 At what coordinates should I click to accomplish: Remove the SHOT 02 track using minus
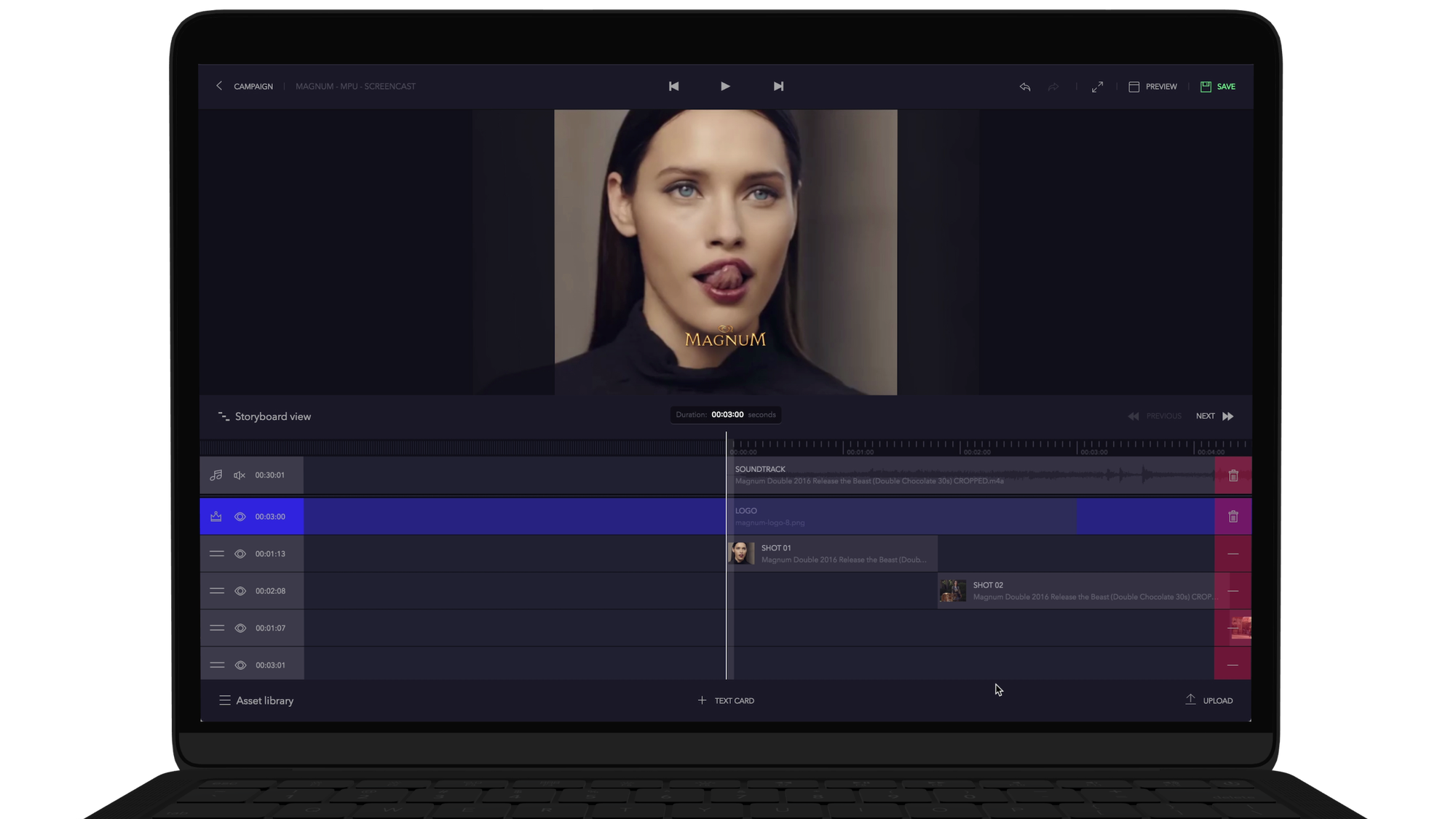[x=1233, y=591]
